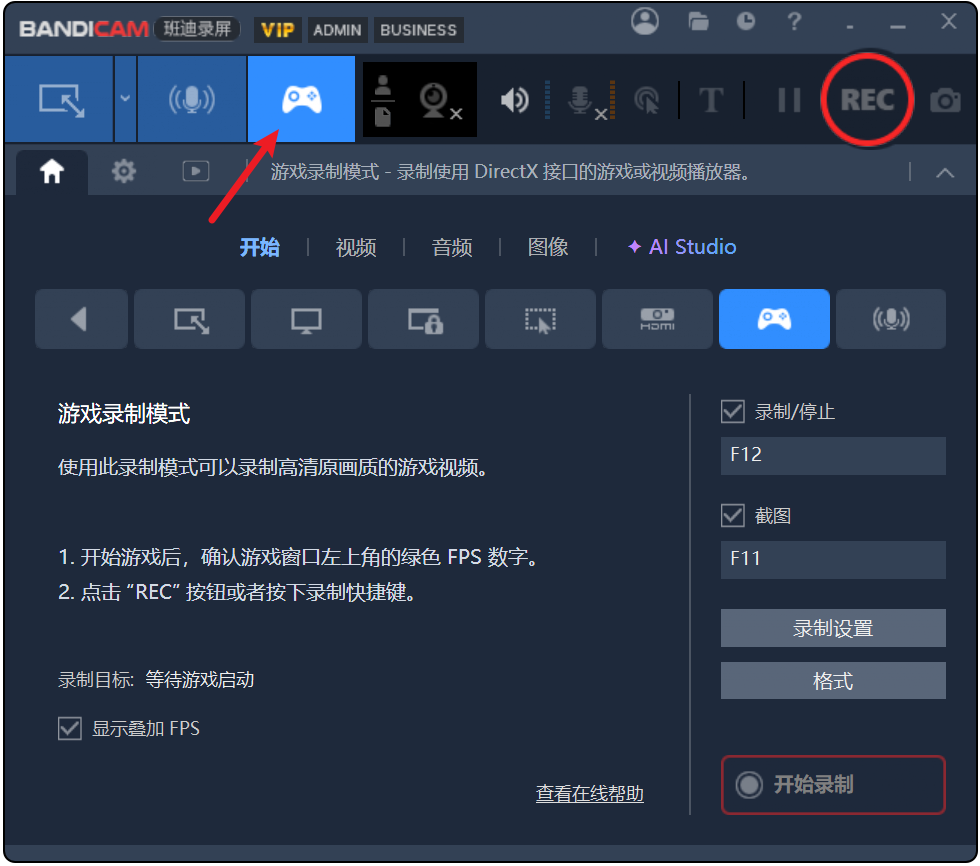Open the settings gear tab
Image resolution: width=980 pixels, height=866 pixels.
tap(124, 171)
